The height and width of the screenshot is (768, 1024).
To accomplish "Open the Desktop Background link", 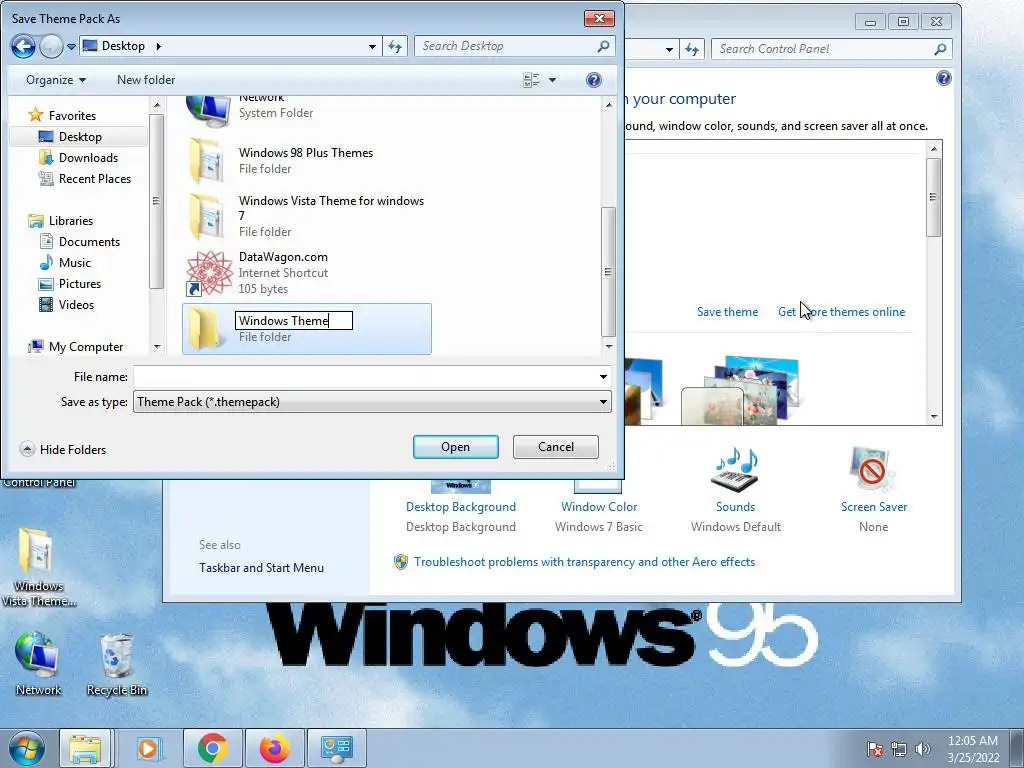I will (460, 507).
